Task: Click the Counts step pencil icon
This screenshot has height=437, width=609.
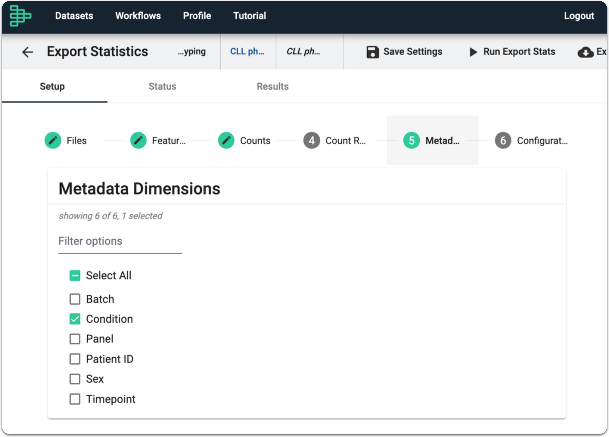Action: point(226,140)
